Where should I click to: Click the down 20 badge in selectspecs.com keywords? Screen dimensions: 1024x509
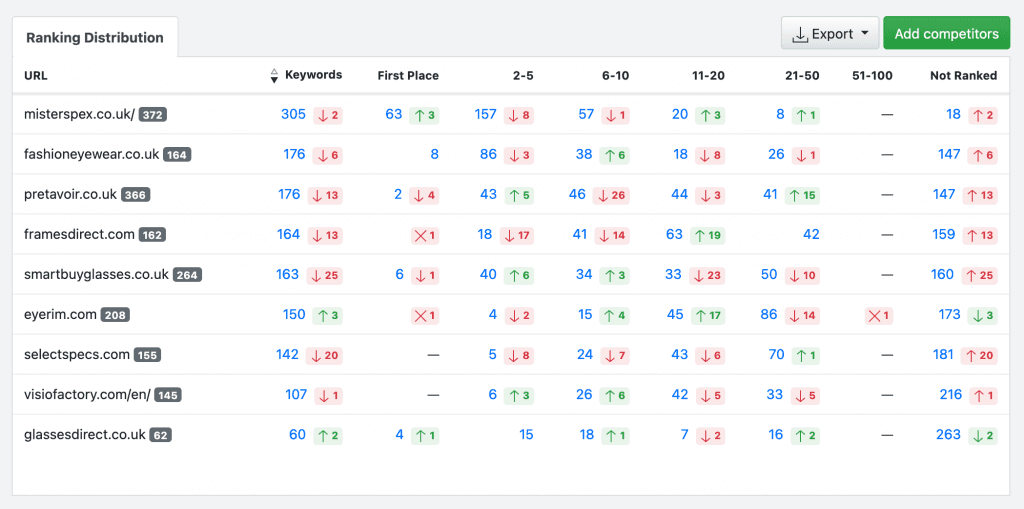pyautogui.click(x=325, y=355)
